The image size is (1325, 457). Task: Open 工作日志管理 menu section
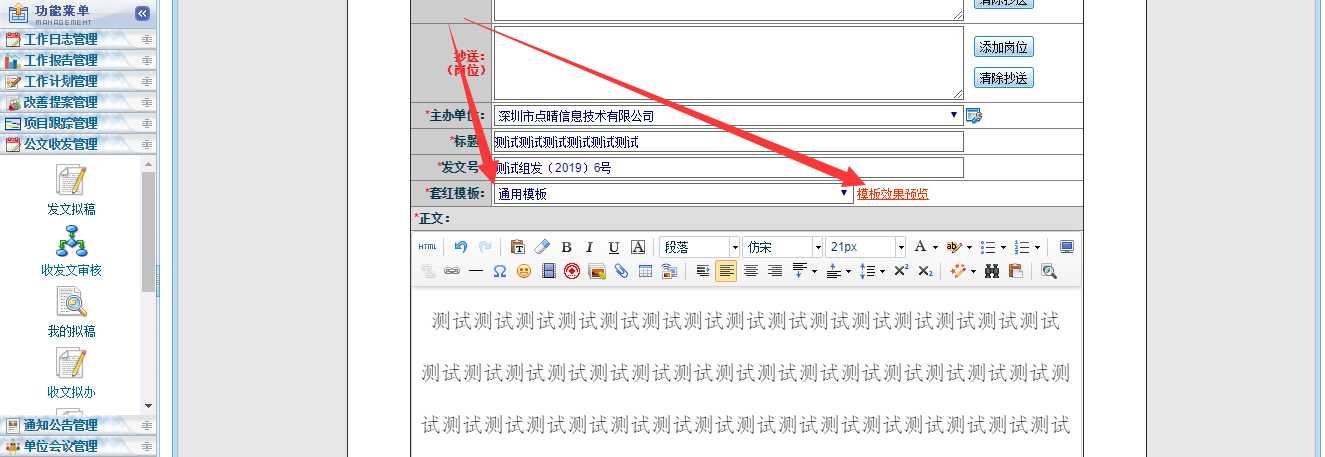coord(61,40)
